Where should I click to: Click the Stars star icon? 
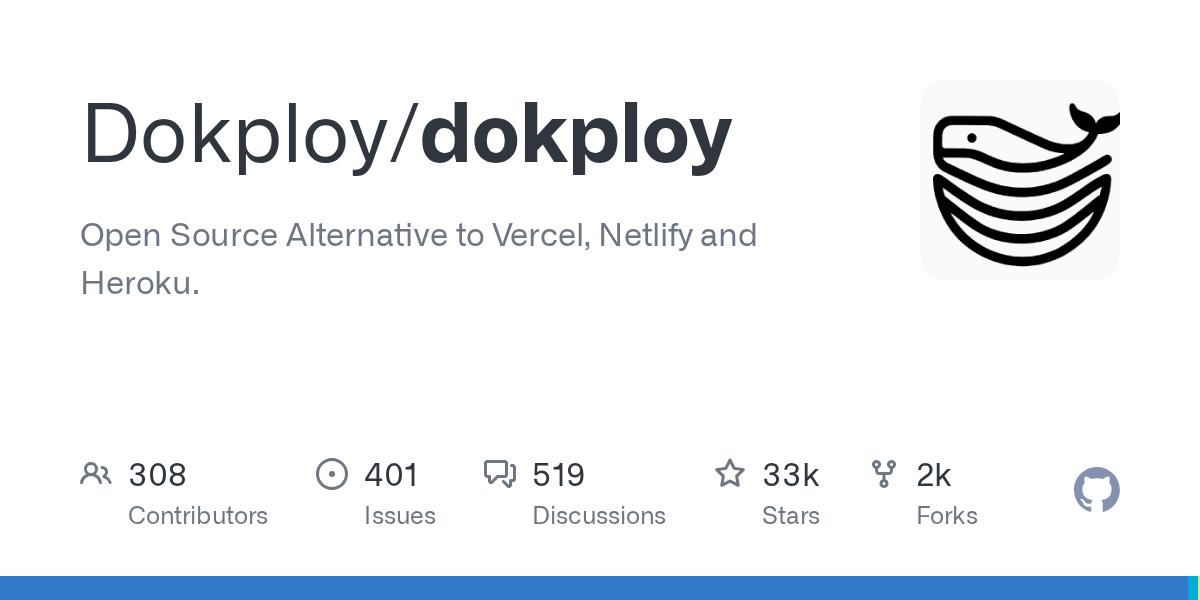(730, 474)
